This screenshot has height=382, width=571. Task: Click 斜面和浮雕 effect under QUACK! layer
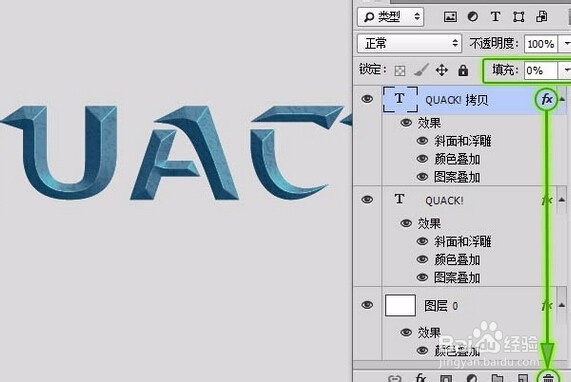(x=462, y=241)
